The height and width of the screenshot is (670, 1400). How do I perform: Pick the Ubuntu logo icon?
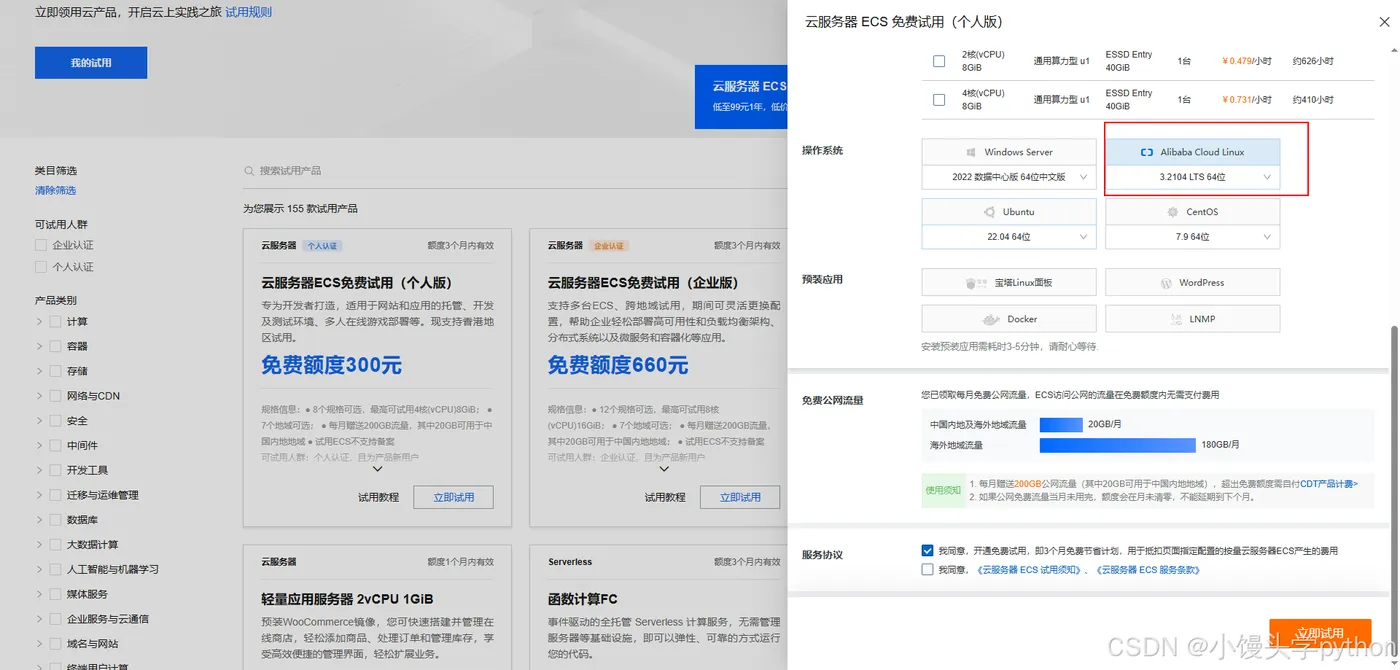990,212
